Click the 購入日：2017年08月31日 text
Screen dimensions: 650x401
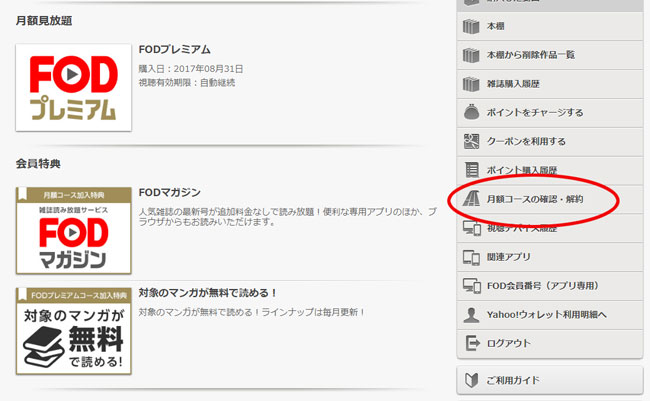pyautogui.click(x=191, y=69)
